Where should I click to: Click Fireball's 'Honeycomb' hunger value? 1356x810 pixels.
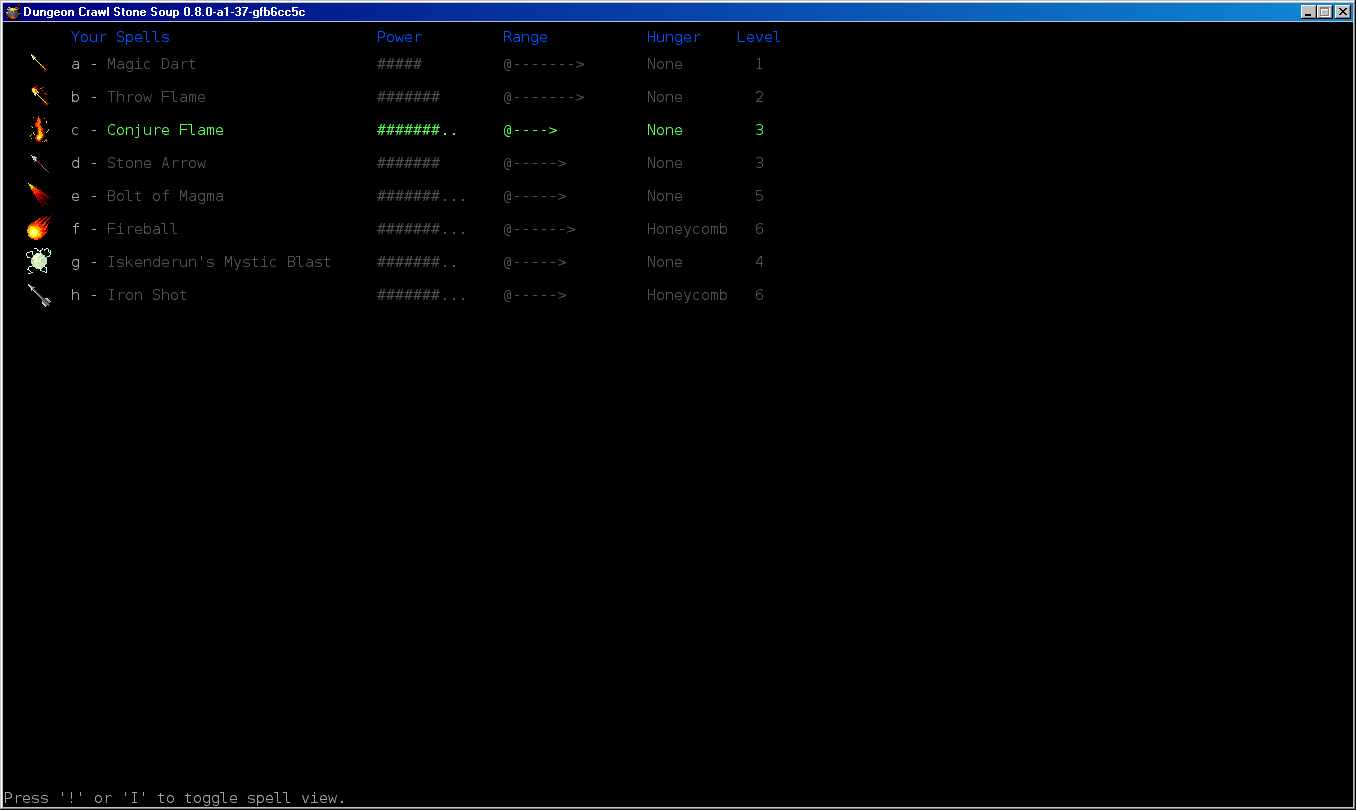(x=687, y=229)
